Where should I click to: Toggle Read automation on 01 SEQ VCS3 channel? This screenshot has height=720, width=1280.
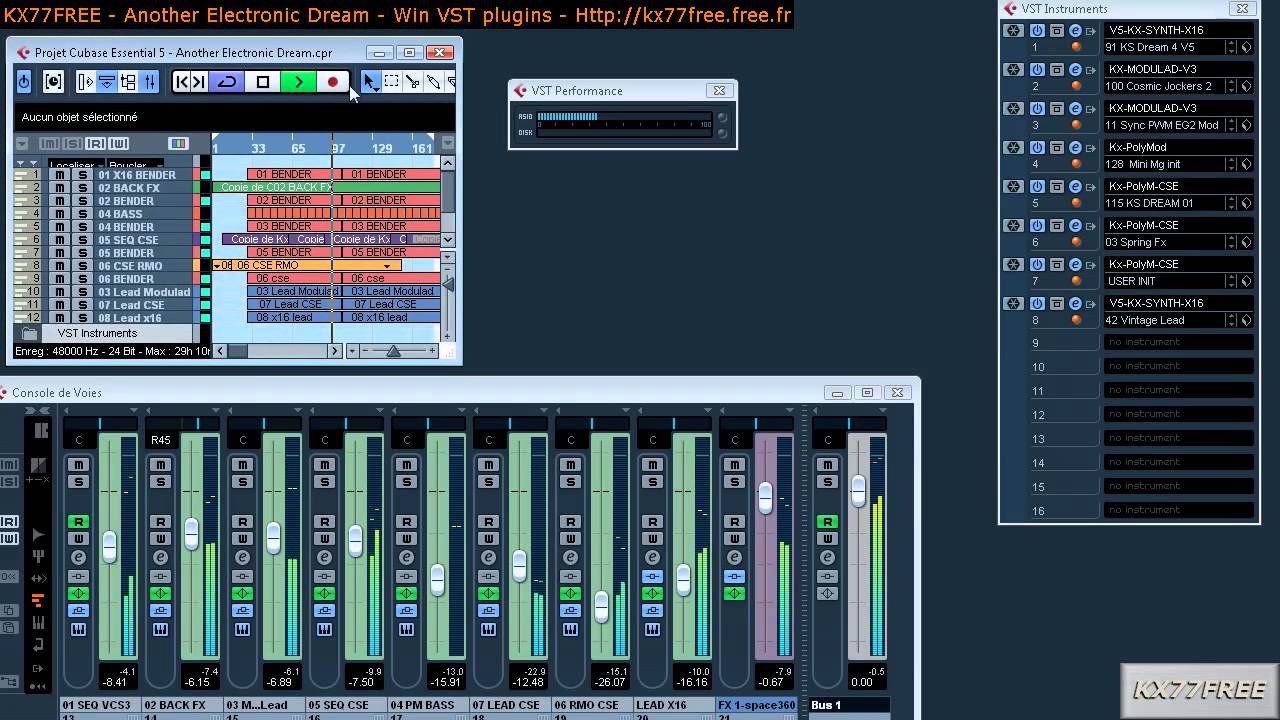click(x=78, y=522)
